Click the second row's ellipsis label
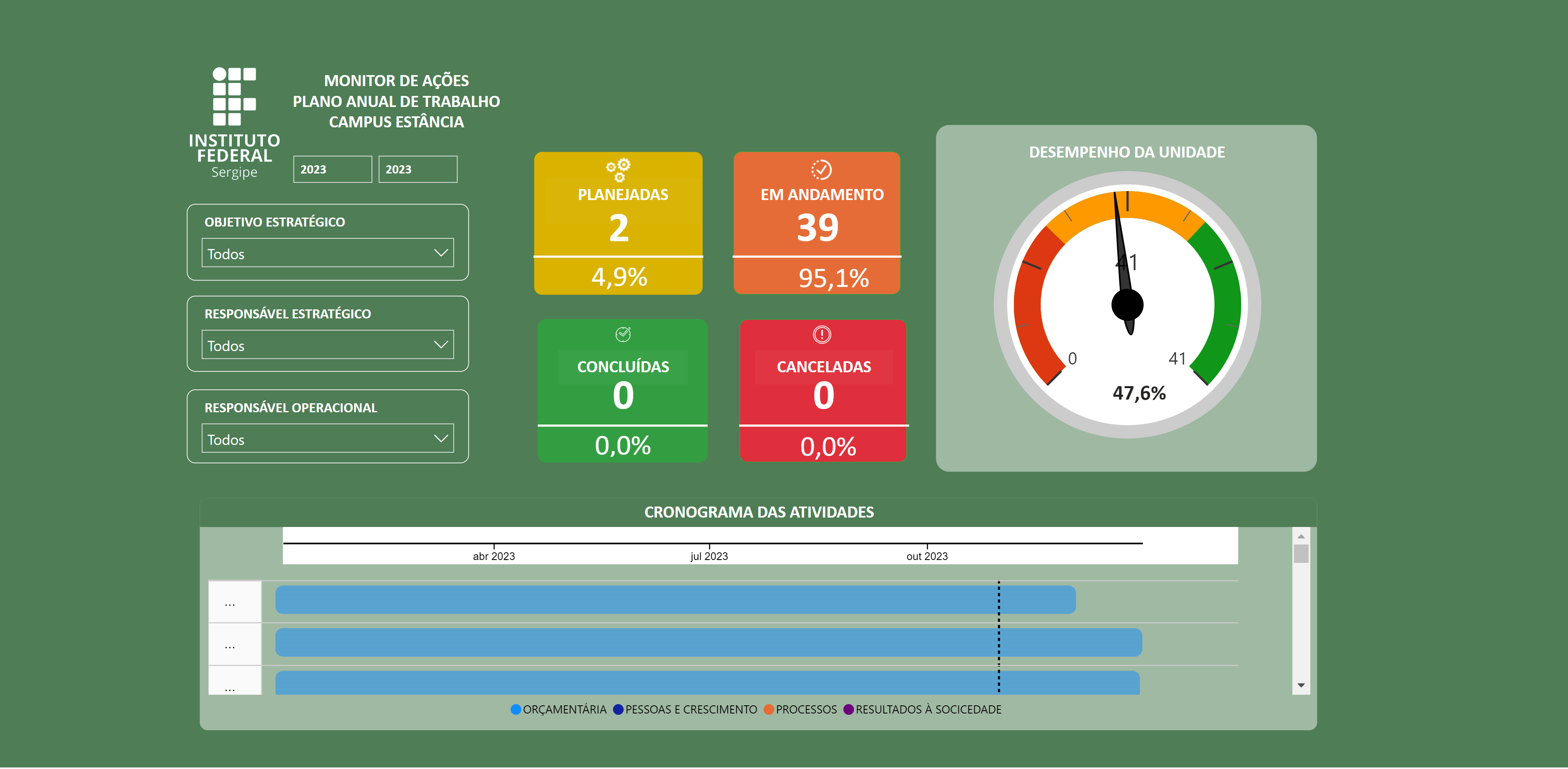The height and width of the screenshot is (769, 1568). (x=229, y=647)
